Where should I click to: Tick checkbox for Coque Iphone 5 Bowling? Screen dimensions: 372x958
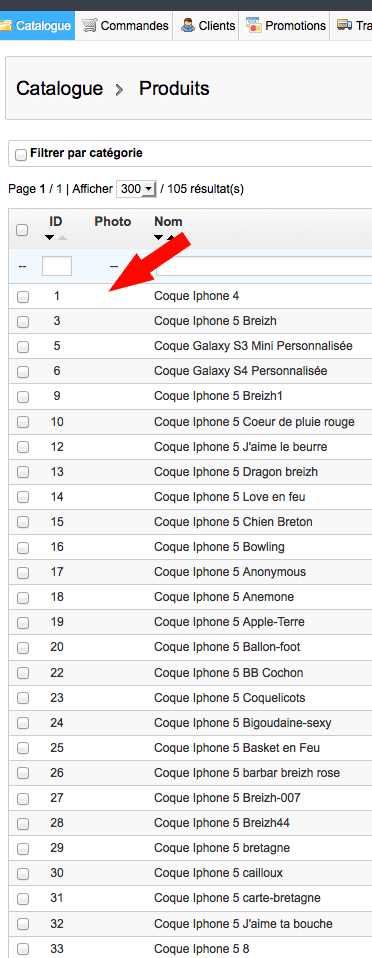coord(23,548)
